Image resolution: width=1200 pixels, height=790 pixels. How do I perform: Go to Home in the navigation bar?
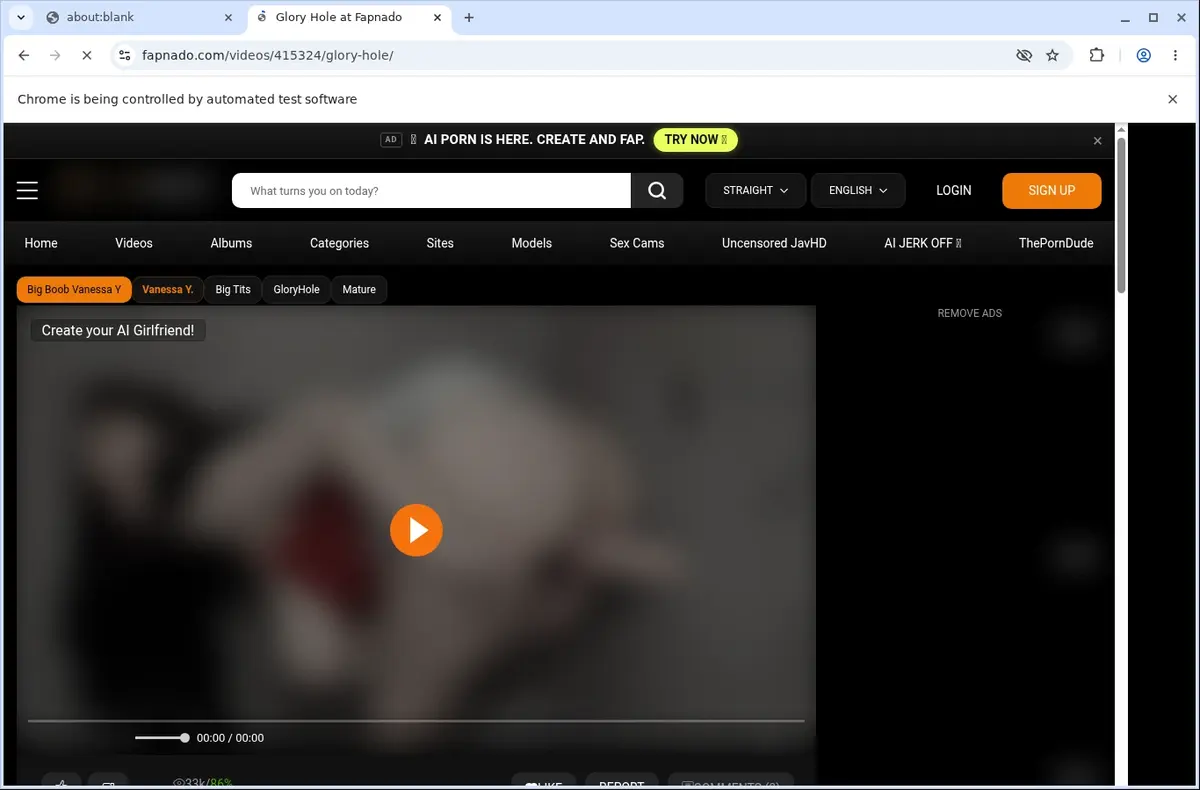(x=41, y=243)
